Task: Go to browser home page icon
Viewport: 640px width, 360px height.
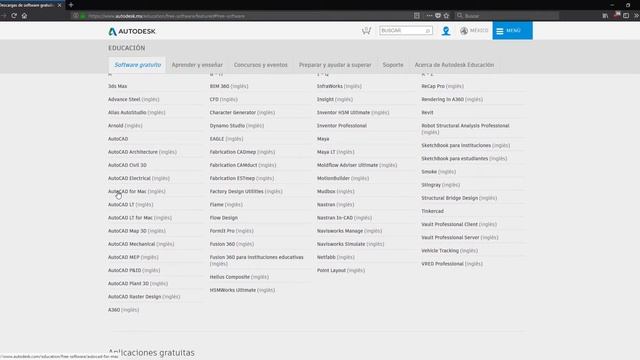Action: pyautogui.click(x=24, y=16)
